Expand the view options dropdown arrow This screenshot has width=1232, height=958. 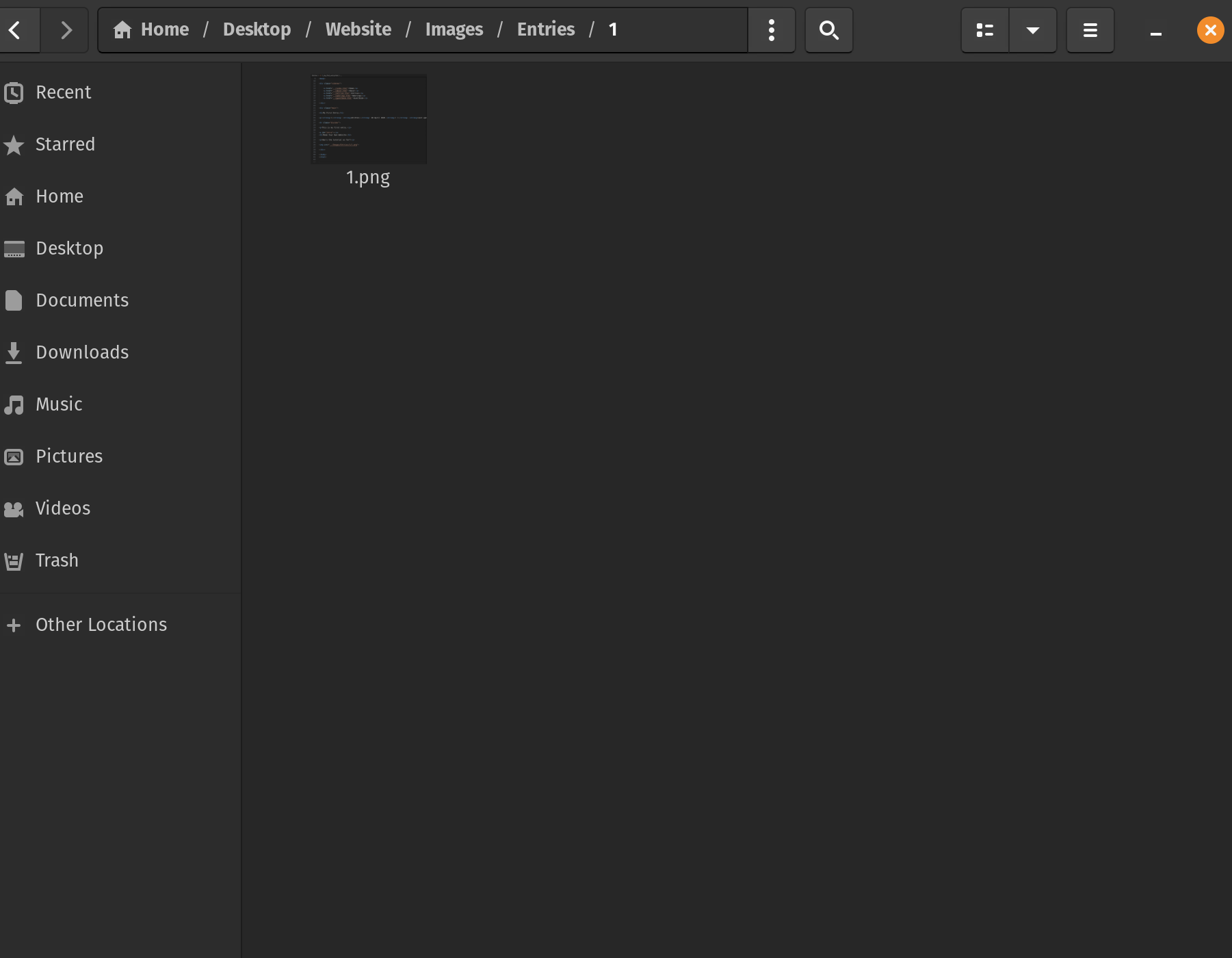(x=1033, y=30)
